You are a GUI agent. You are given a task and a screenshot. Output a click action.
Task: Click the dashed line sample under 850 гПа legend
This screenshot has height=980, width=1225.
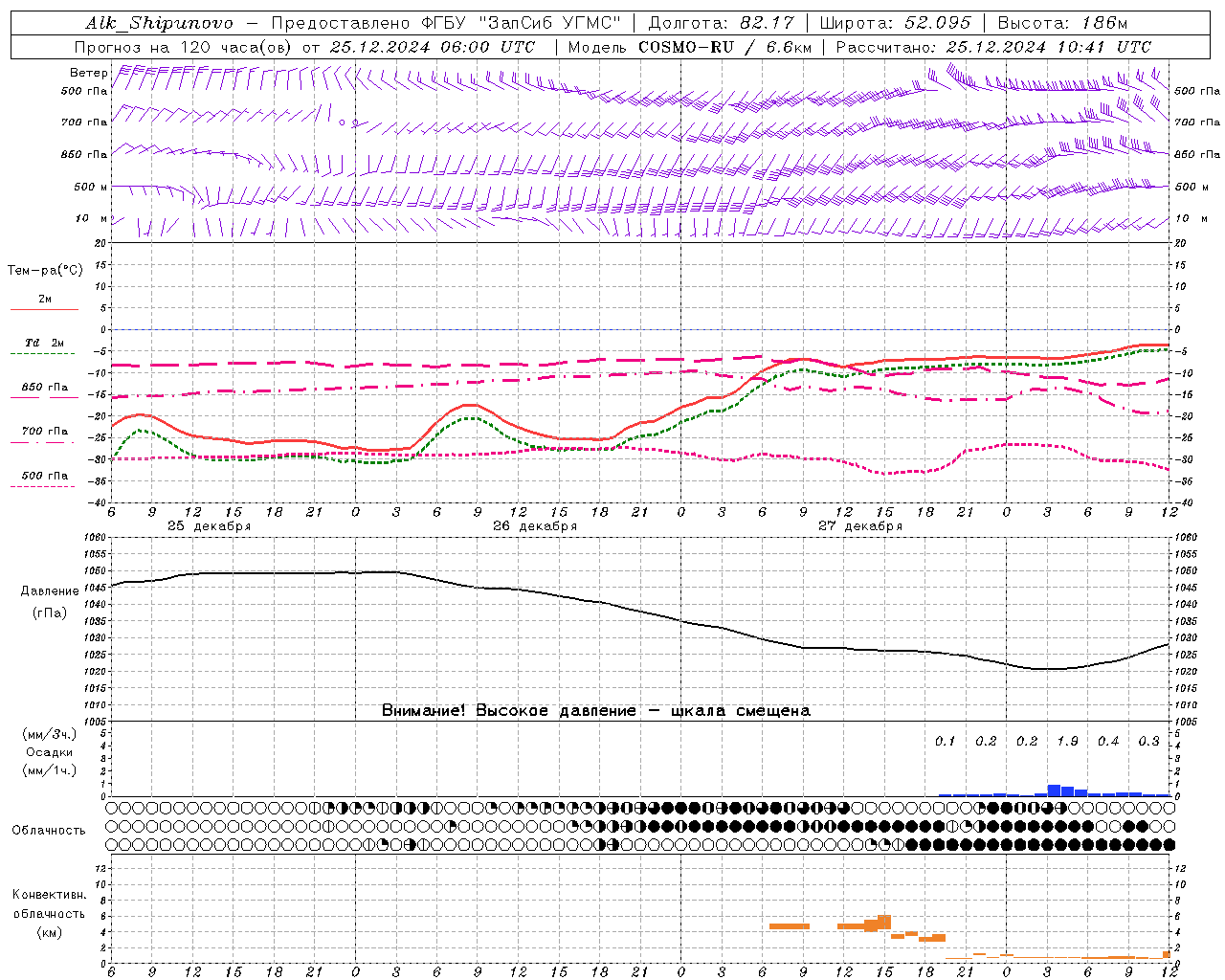(43, 398)
